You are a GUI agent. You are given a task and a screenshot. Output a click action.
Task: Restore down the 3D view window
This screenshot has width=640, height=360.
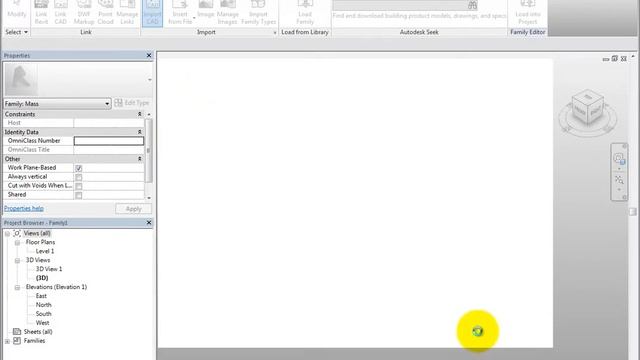(x=615, y=59)
